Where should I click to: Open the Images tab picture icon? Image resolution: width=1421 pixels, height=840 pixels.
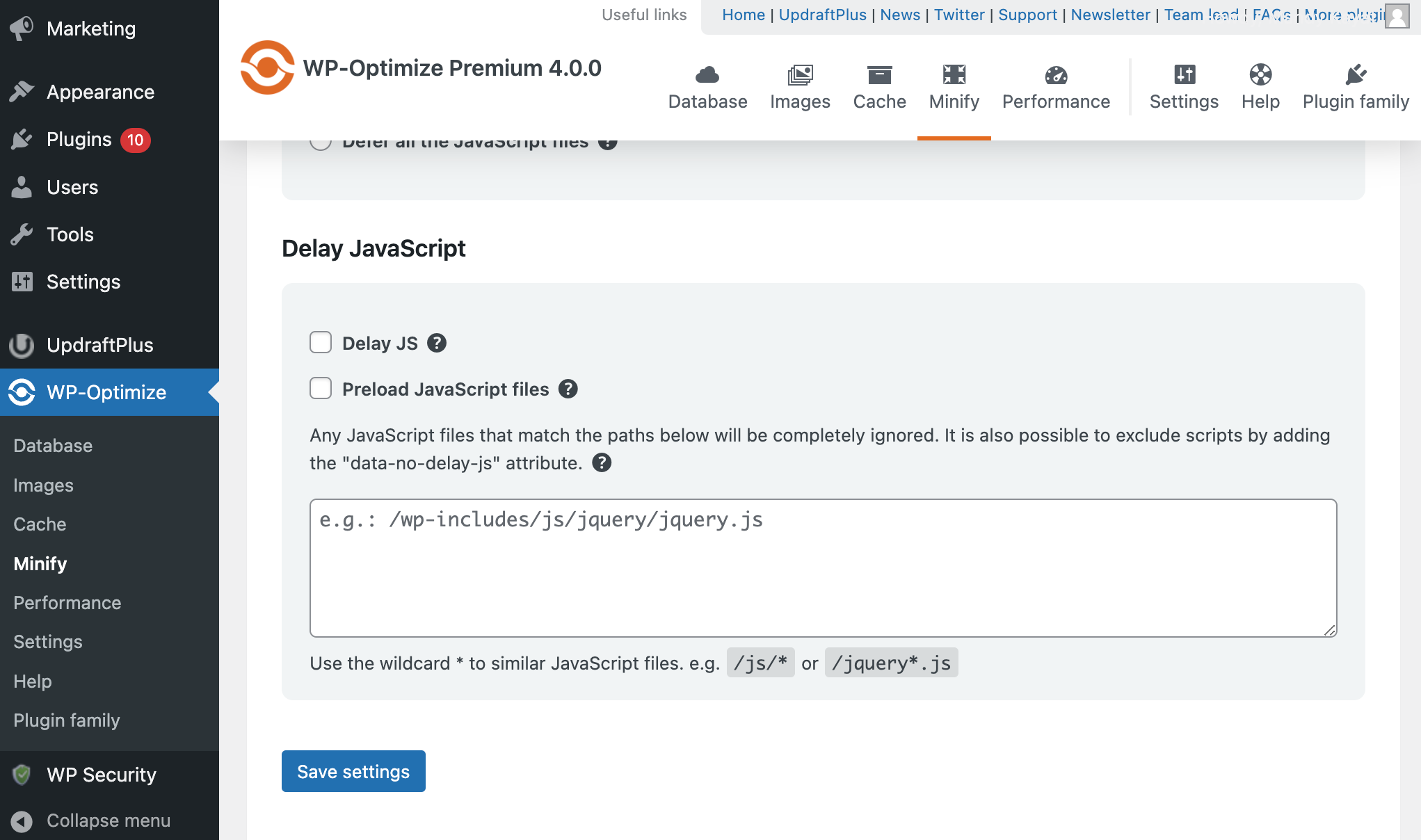point(800,74)
